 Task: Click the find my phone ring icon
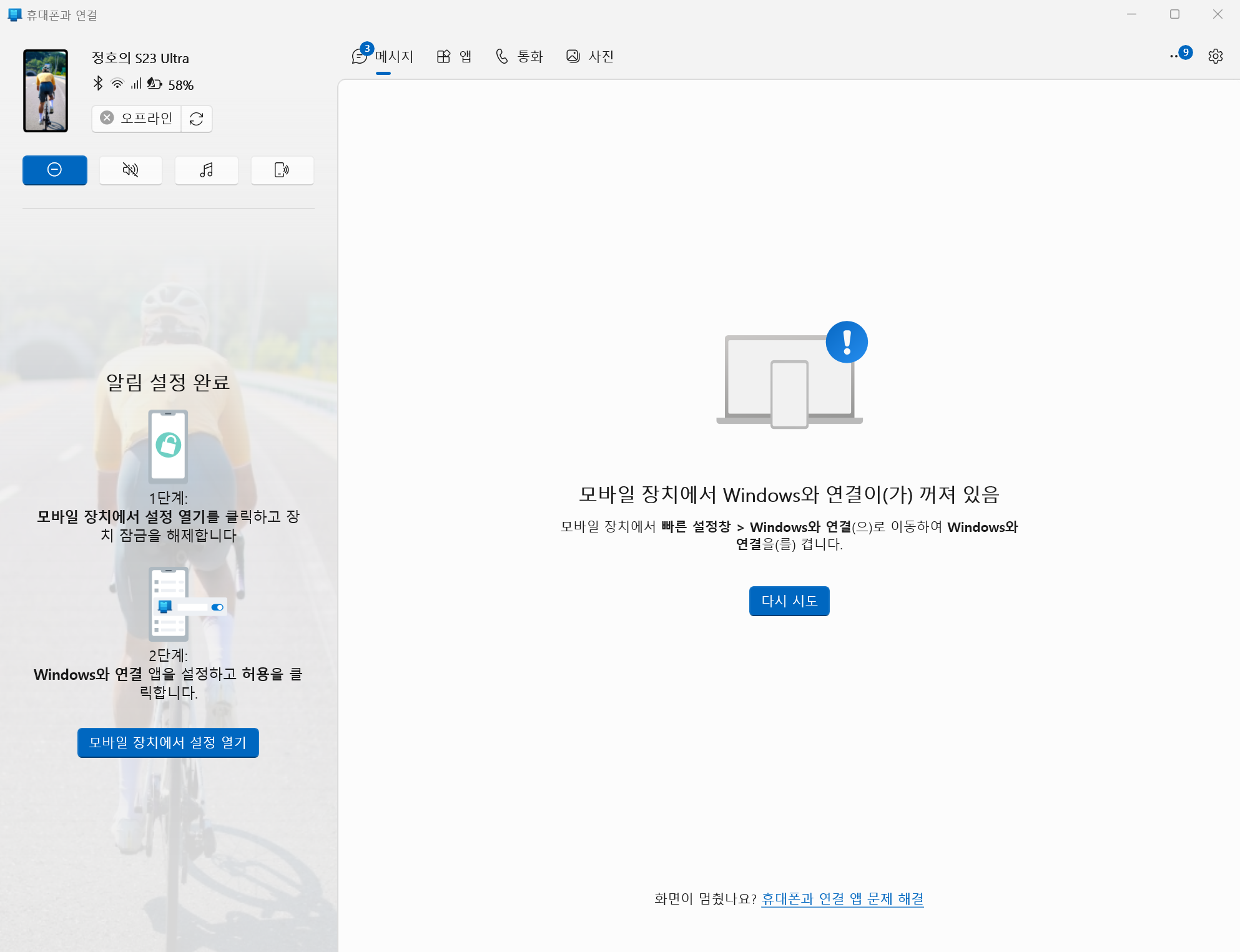click(x=282, y=170)
